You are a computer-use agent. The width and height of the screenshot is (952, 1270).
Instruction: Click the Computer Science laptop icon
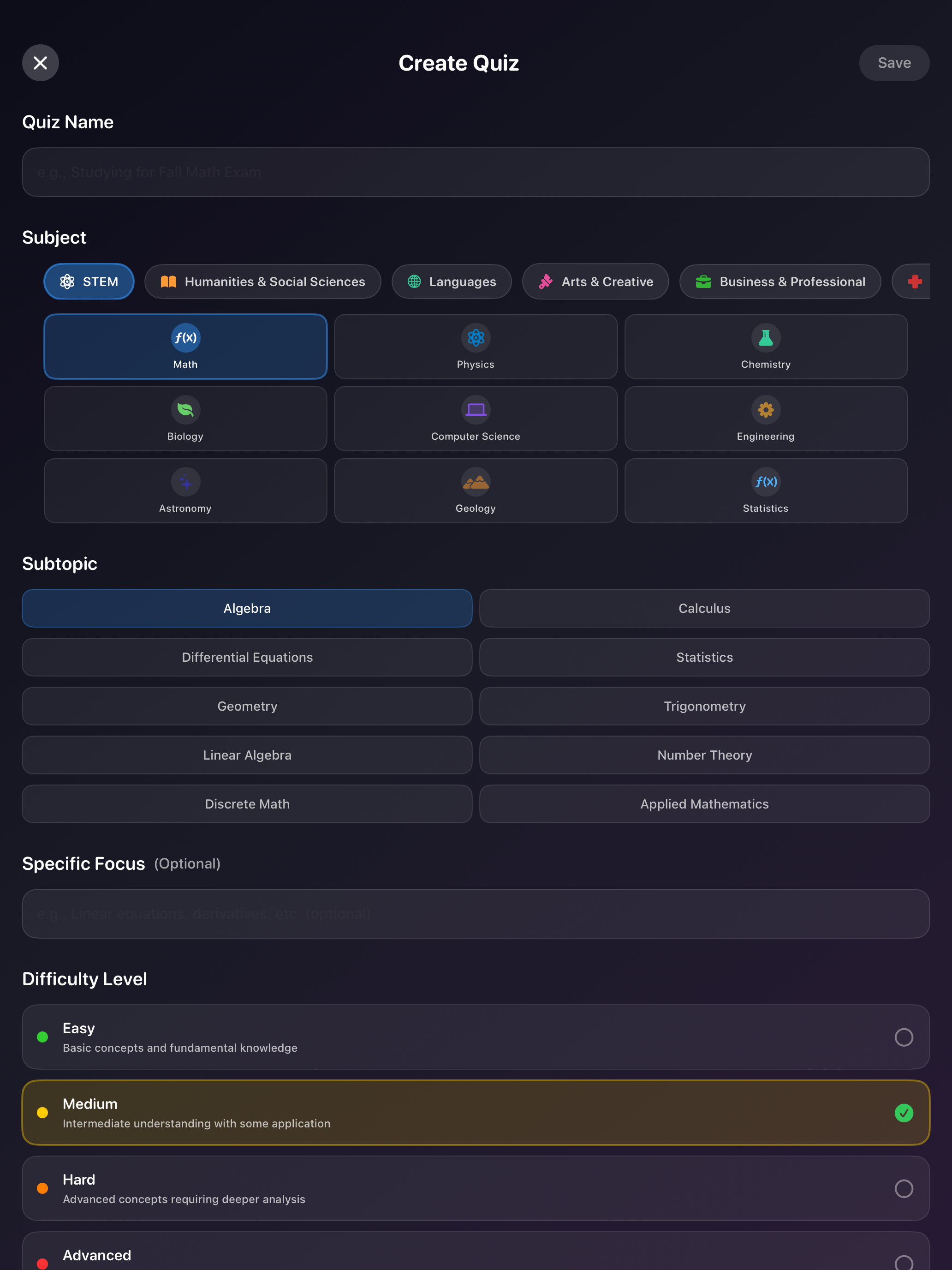coord(476,409)
